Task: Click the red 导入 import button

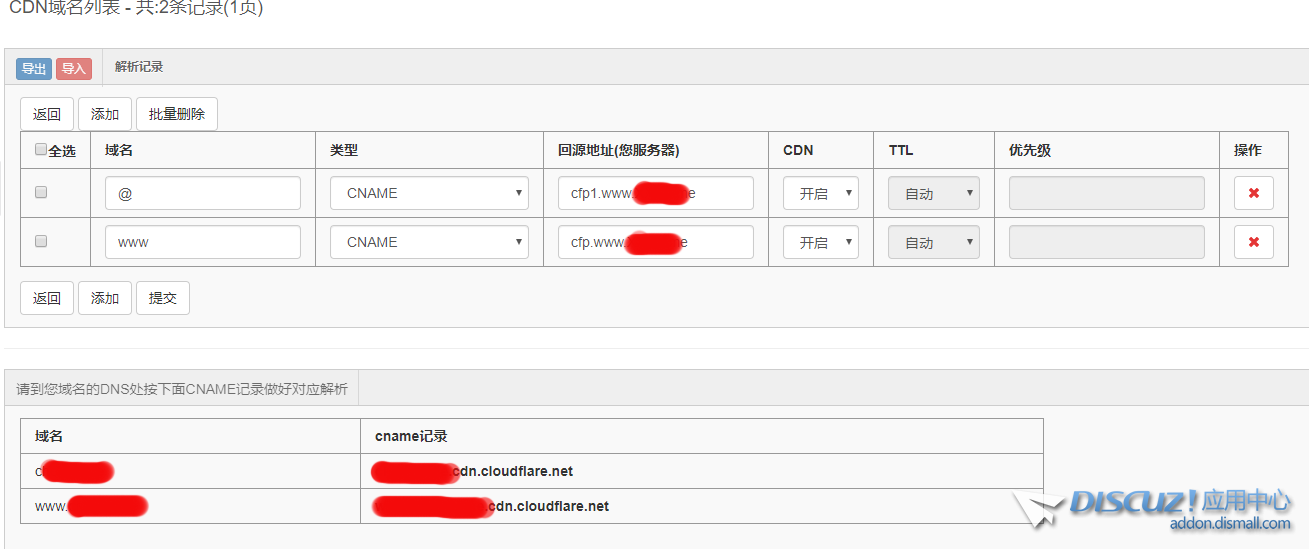Action: (x=74, y=68)
